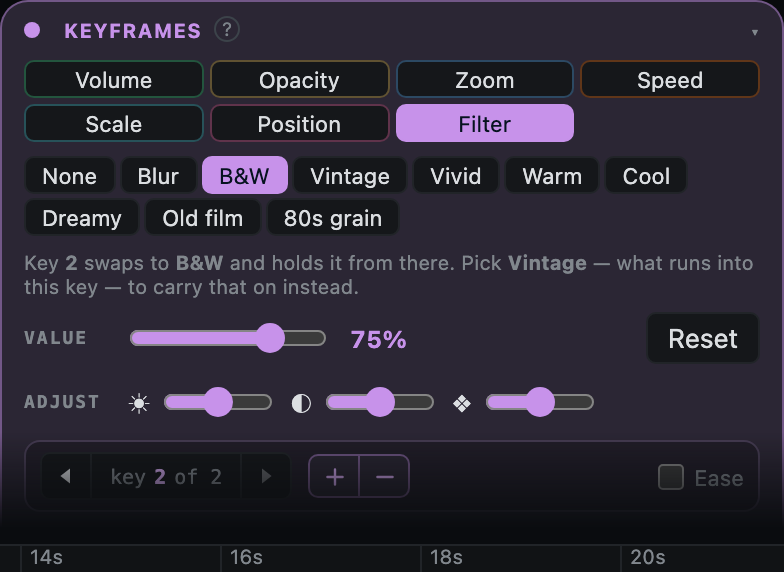This screenshot has width=784, height=572.
Task: Collapse the Keyframes panel arrow
Action: pyautogui.click(x=754, y=32)
